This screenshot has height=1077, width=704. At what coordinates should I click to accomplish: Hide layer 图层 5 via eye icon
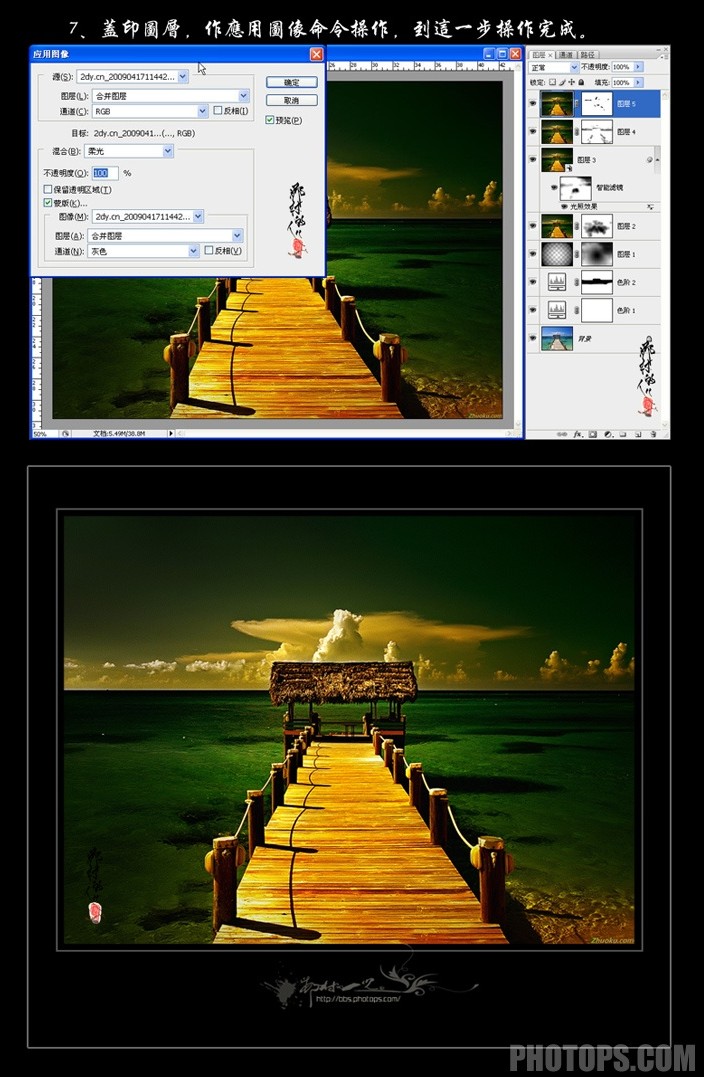tap(532, 104)
